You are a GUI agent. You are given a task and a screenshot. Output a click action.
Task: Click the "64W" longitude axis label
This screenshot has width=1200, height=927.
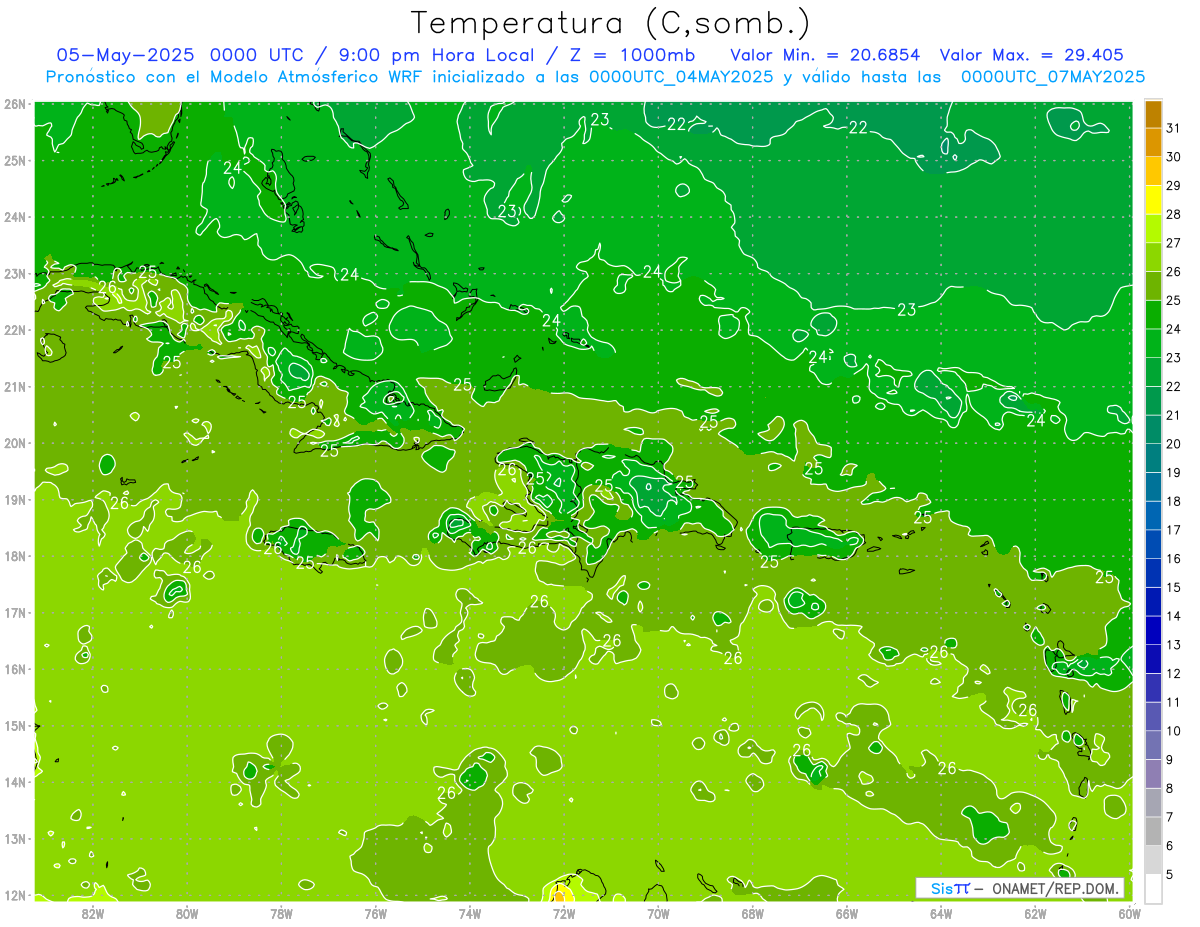click(941, 912)
